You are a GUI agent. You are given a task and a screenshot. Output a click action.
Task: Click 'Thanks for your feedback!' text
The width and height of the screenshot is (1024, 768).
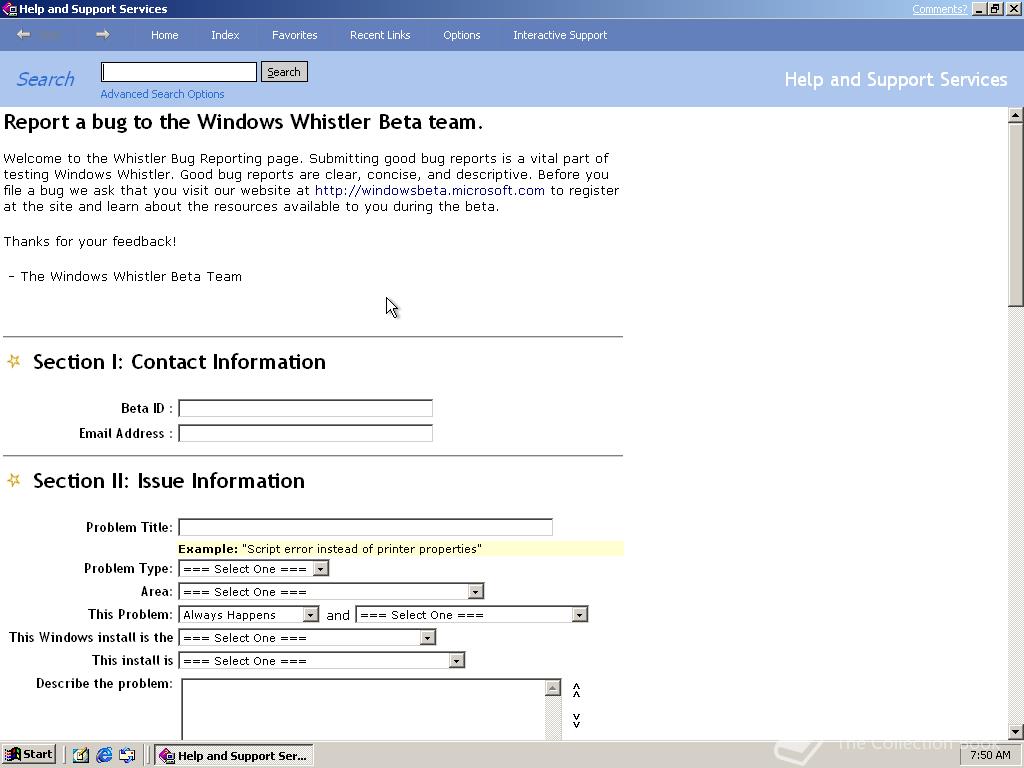(90, 242)
